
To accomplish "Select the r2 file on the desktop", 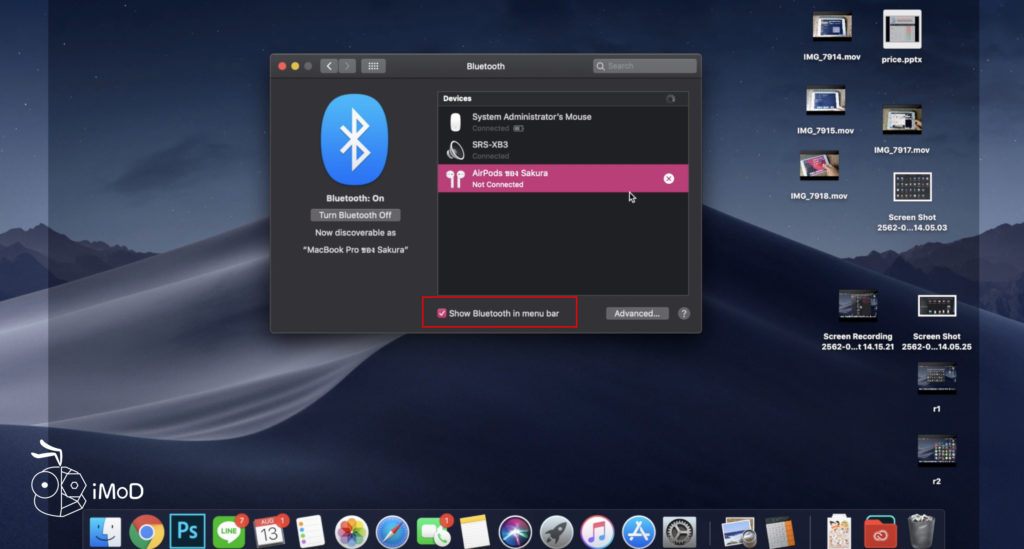I will pyautogui.click(x=936, y=460).
